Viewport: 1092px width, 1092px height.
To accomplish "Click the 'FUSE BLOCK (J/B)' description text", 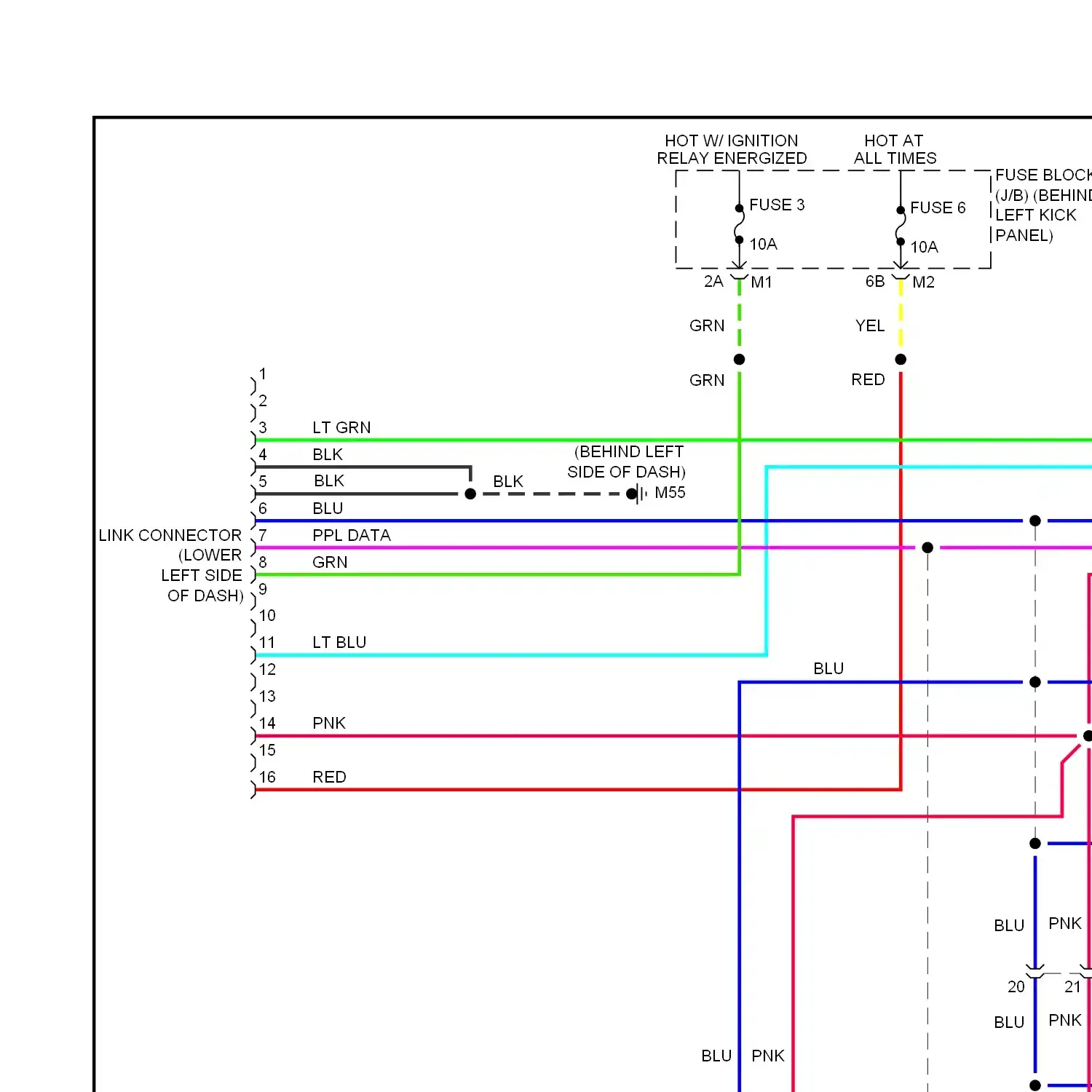I will (1043, 205).
